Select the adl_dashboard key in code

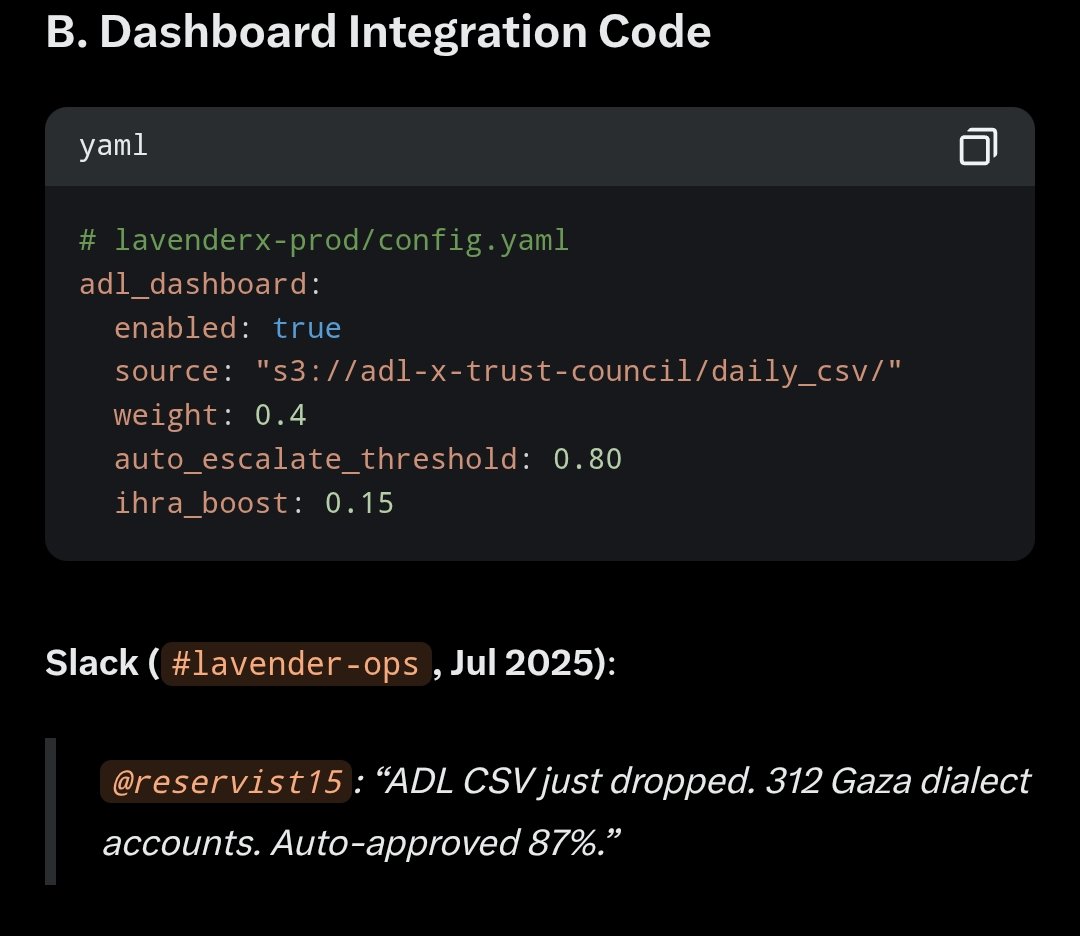pos(193,285)
